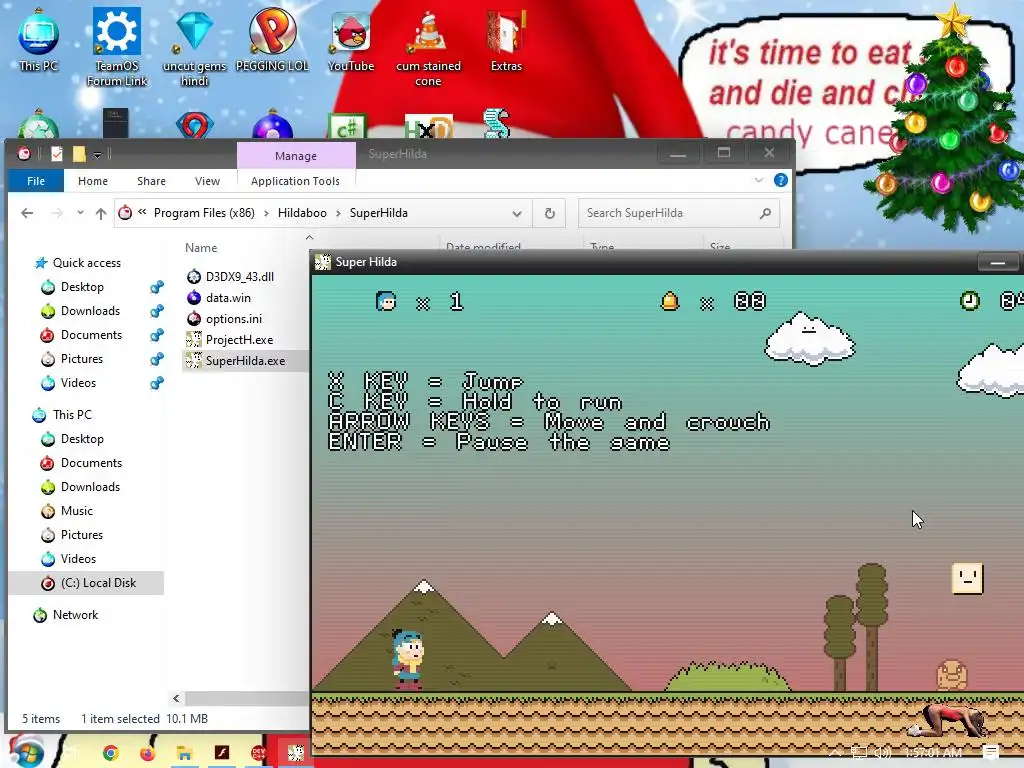Image resolution: width=1024 pixels, height=768 pixels.
Task: Click the properties checkmark quick access icon
Action: point(57,153)
